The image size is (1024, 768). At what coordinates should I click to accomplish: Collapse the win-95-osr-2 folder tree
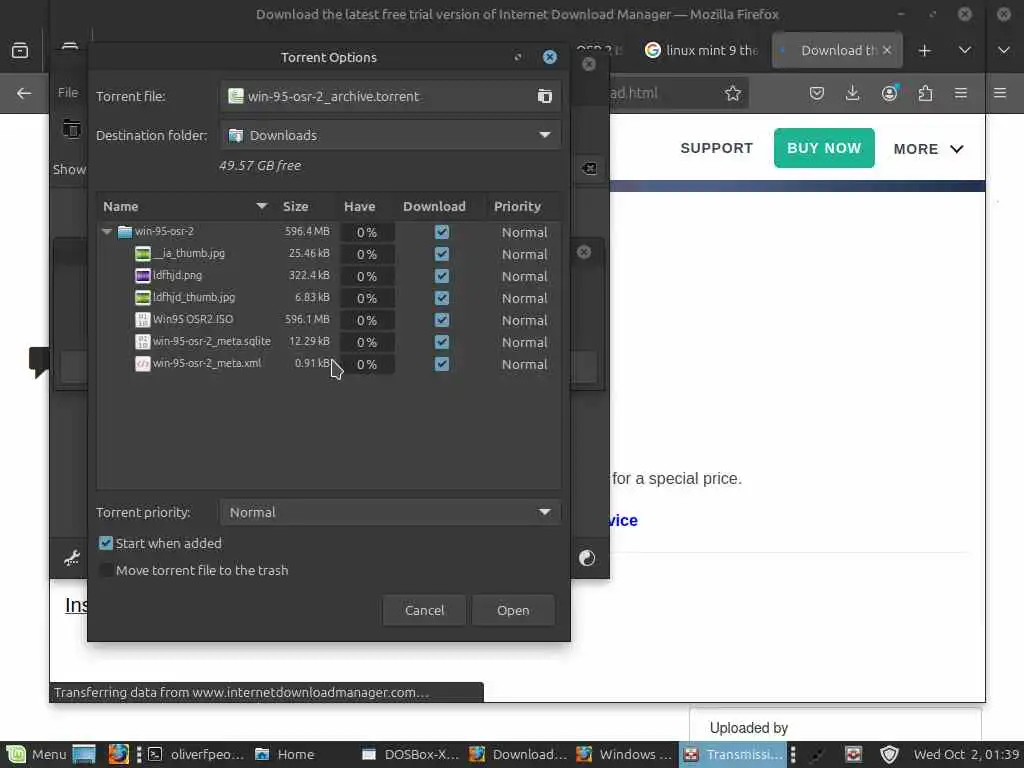coord(106,231)
